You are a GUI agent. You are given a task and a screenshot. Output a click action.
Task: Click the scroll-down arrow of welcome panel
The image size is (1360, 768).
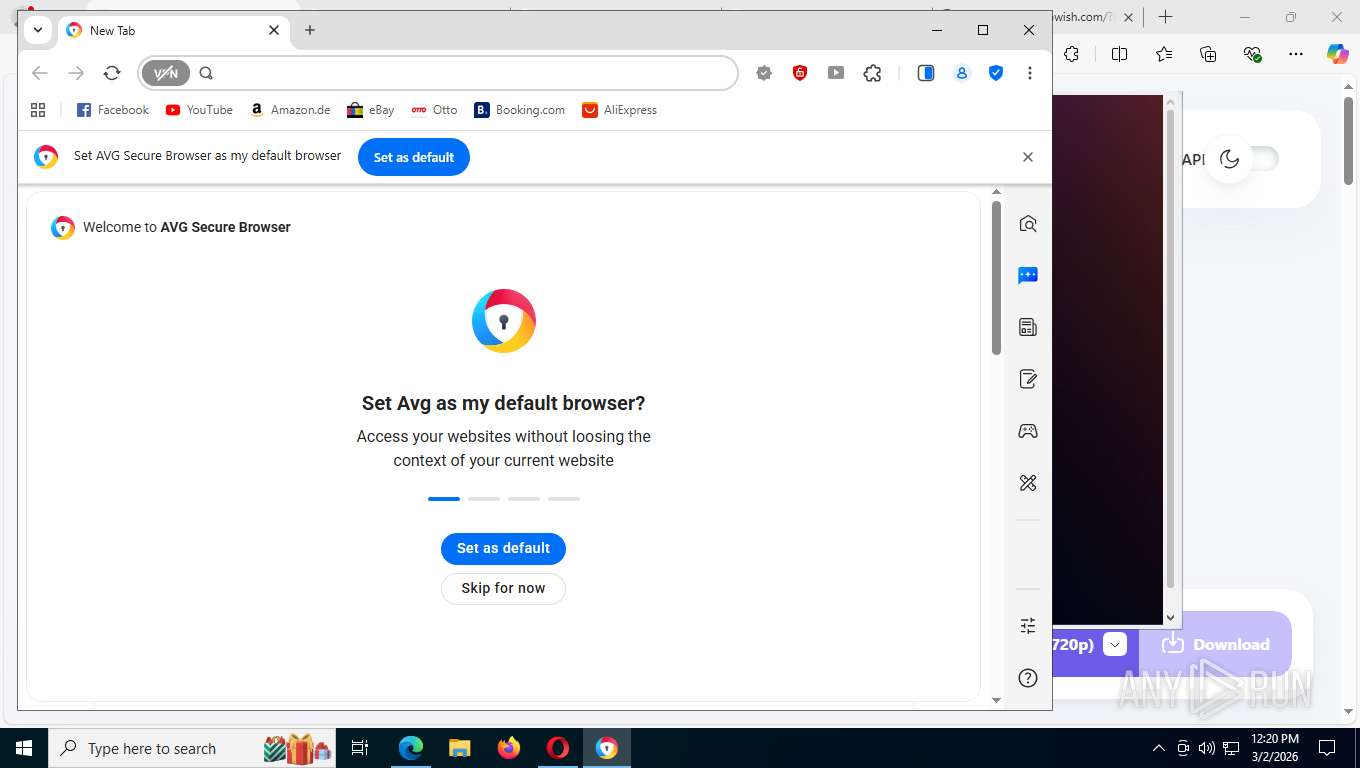tap(996, 700)
